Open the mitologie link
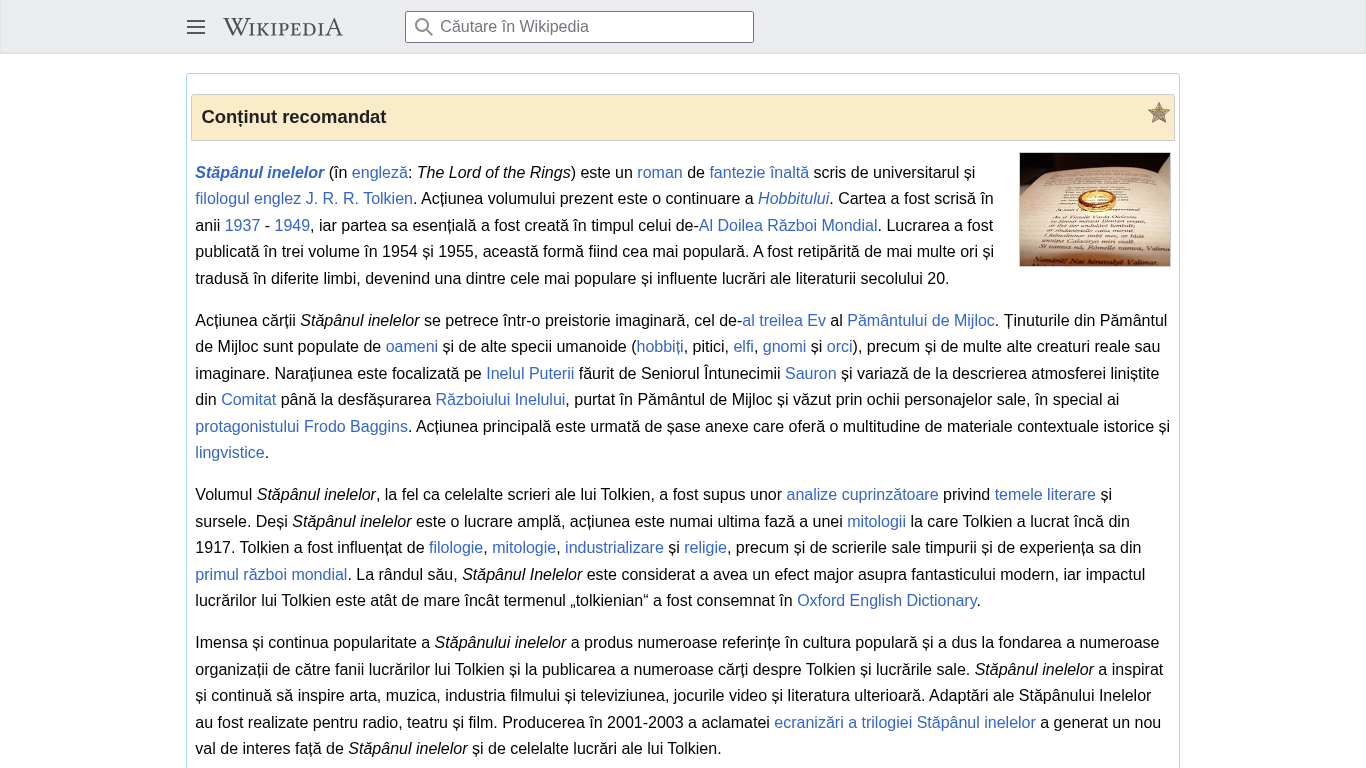The image size is (1366, 768). 524,547
